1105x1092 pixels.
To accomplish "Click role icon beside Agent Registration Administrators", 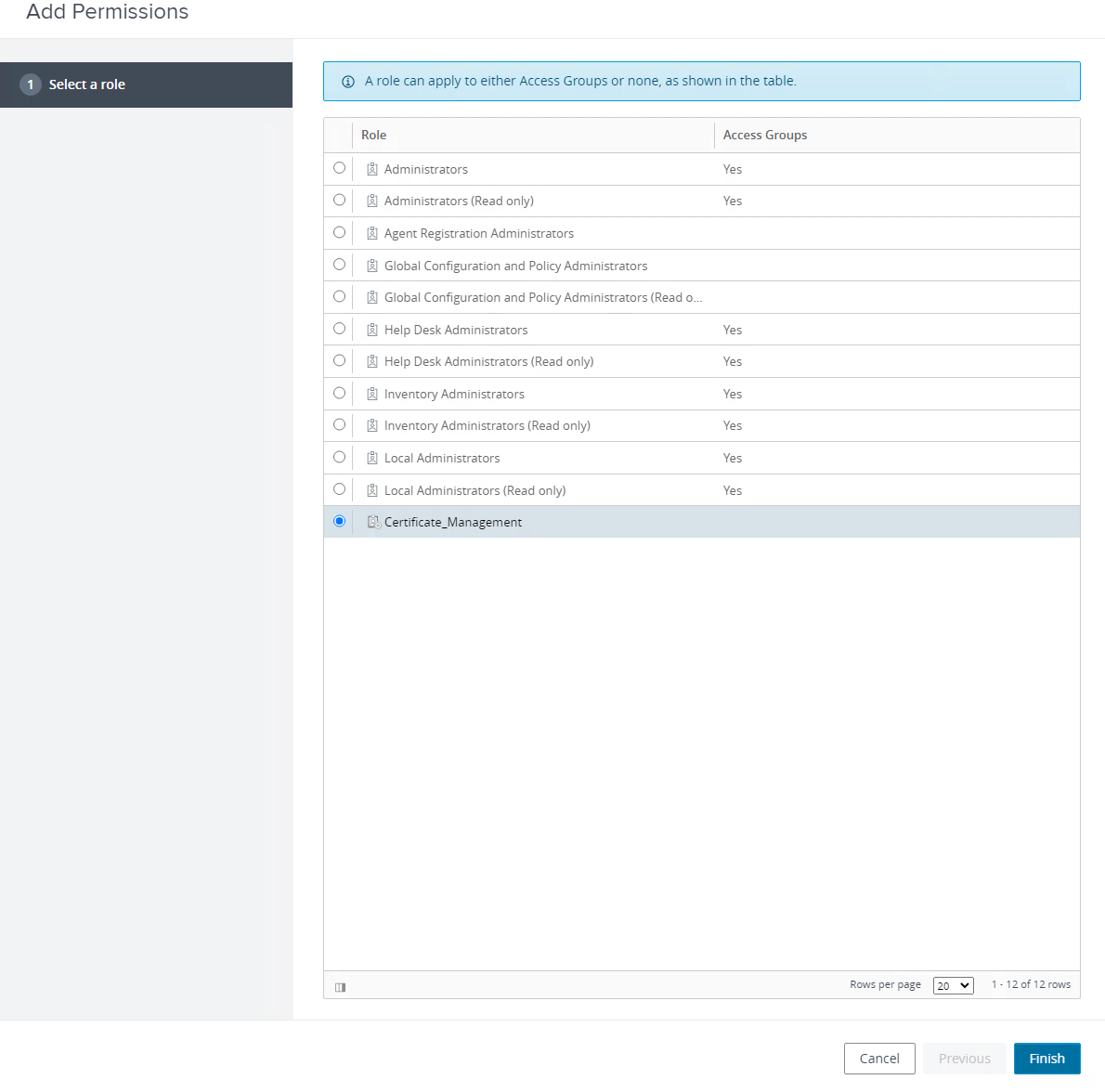I will (372, 233).
